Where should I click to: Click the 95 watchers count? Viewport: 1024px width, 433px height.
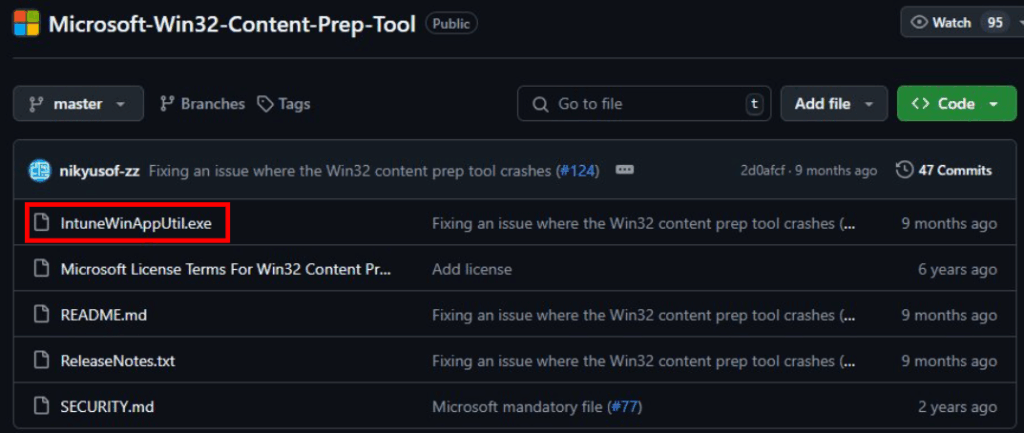point(995,23)
